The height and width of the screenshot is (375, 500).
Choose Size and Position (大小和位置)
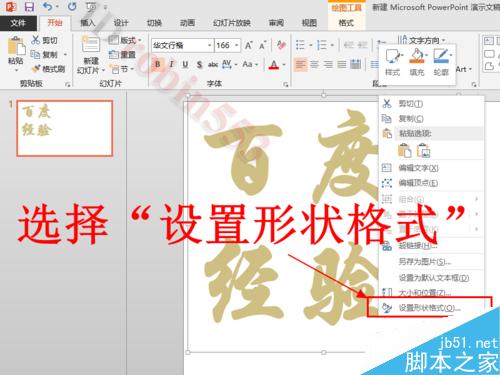432,292
